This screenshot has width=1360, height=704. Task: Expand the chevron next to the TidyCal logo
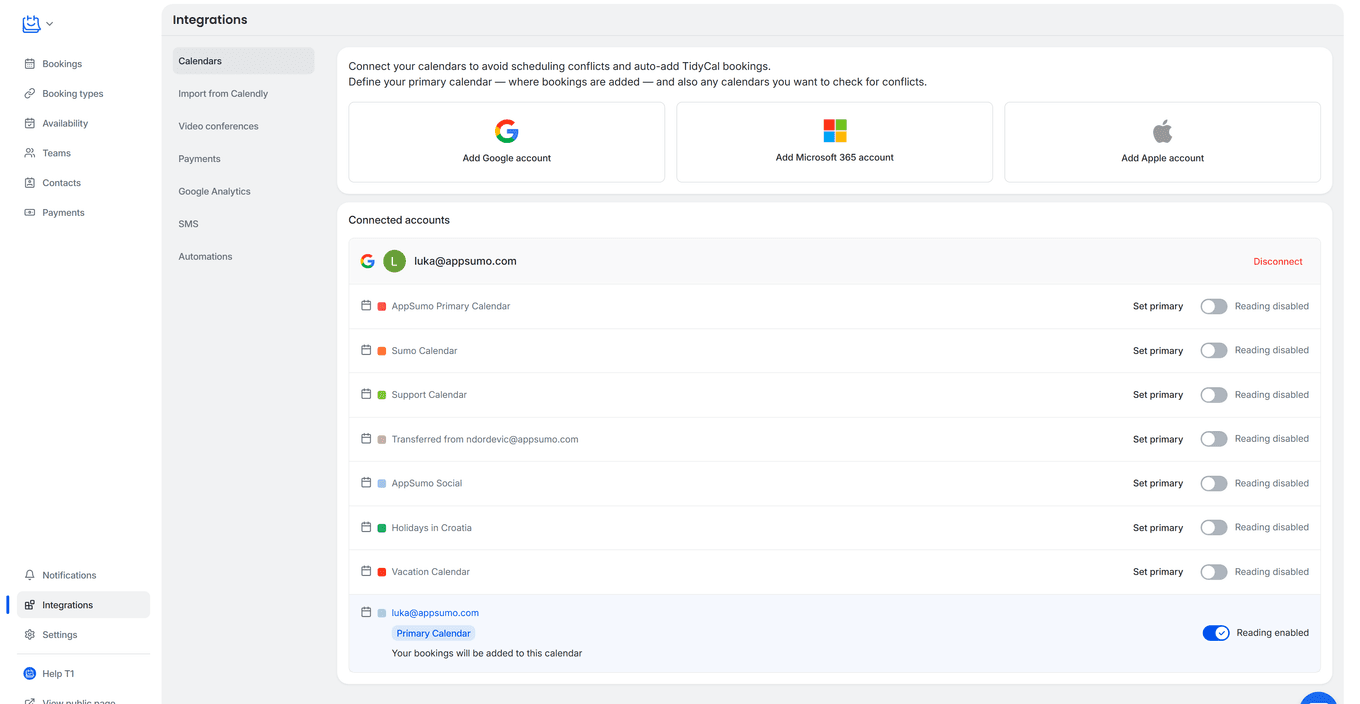point(47,23)
